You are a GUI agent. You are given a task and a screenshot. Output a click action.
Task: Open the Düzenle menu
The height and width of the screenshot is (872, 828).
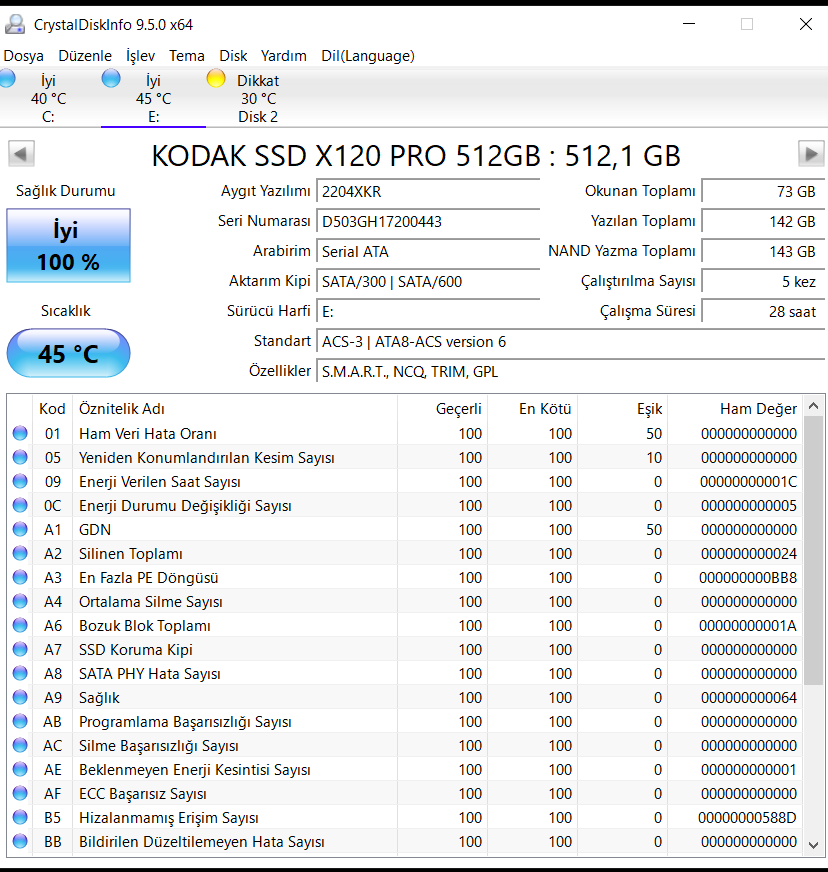click(85, 56)
